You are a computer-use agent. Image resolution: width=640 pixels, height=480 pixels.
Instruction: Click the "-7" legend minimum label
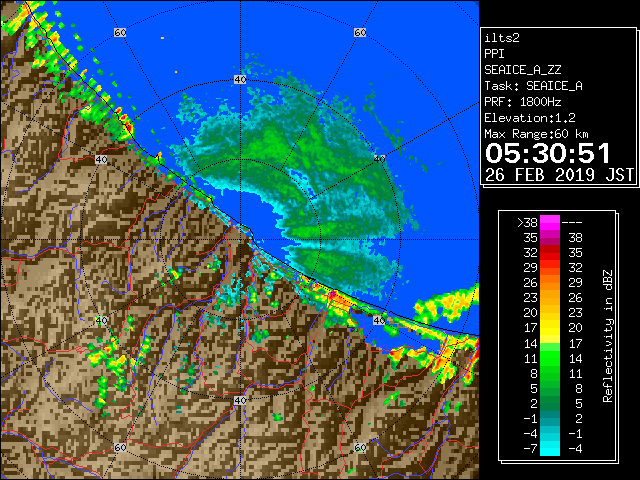click(530, 449)
